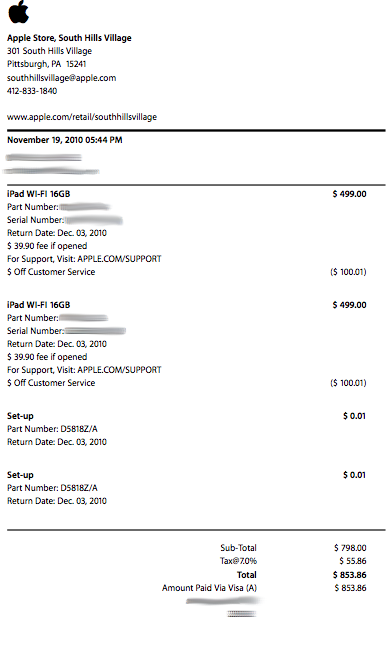Click the first Part Number: D5818Z/A text

coord(52,429)
